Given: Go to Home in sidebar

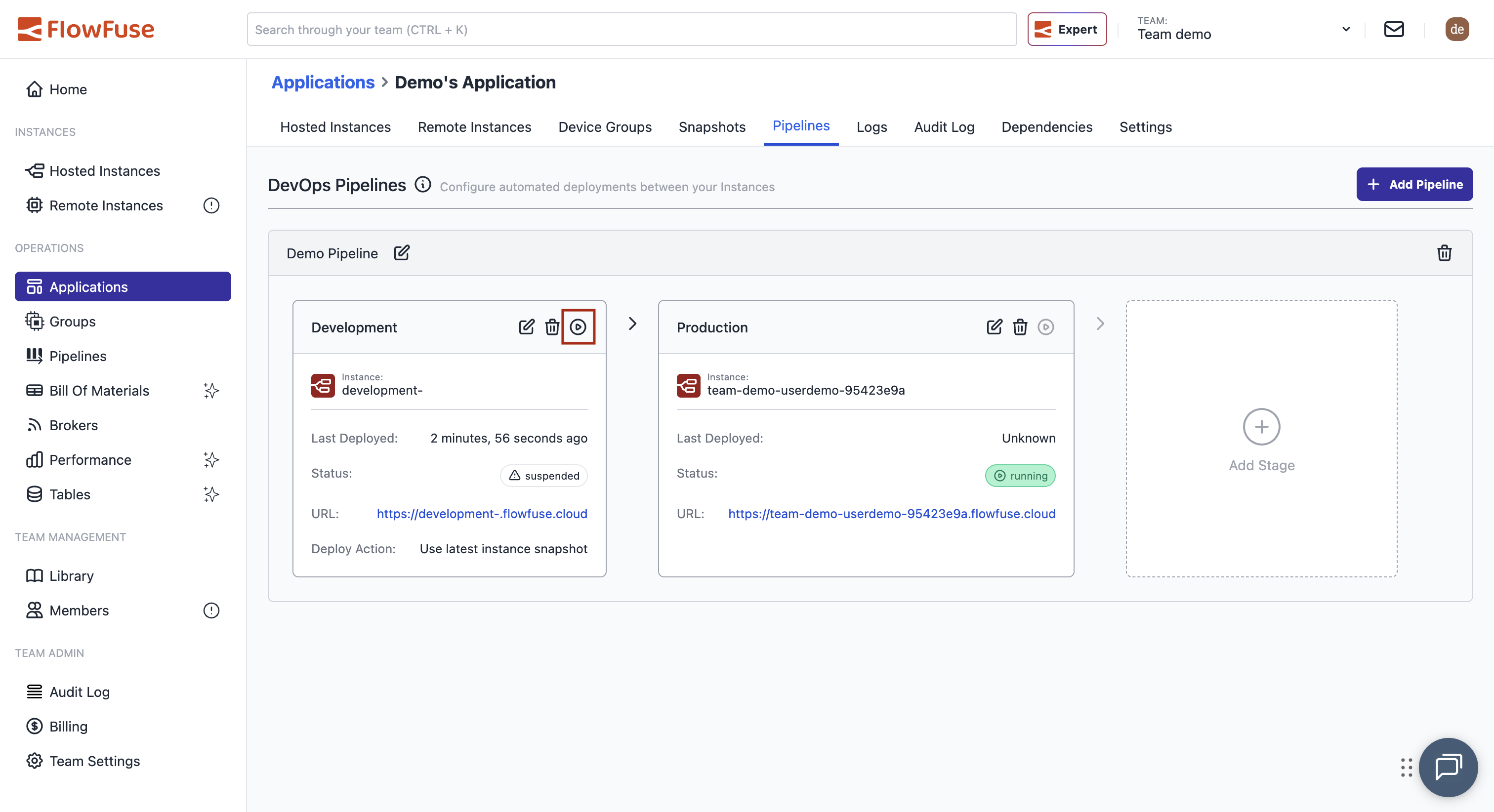Looking at the screenshot, I should point(123,89).
